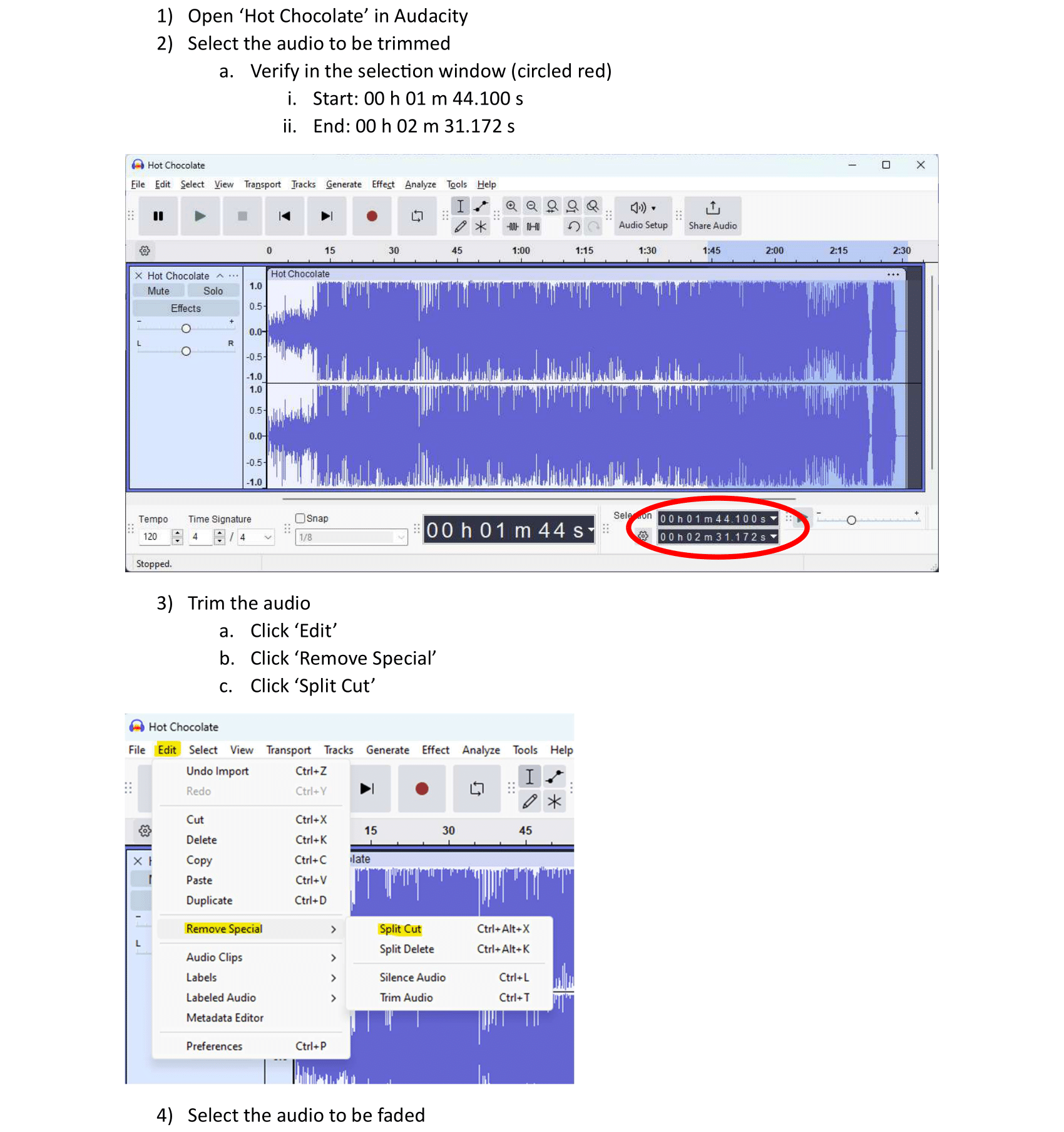Image resolution: width=1064 pixels, height=1132 pixels.
Task: Click the track gain slider knob
Action: point(186,329)
